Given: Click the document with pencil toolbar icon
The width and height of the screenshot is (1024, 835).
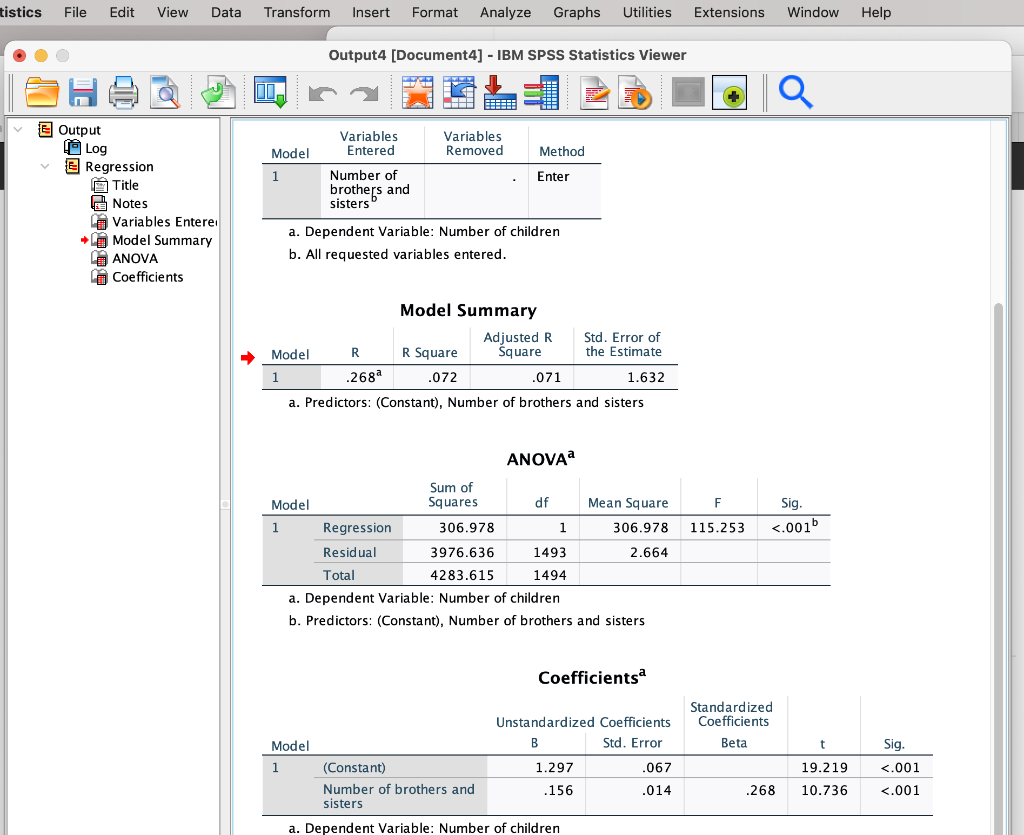Looking at the screenshot, I should coord(594,92).
